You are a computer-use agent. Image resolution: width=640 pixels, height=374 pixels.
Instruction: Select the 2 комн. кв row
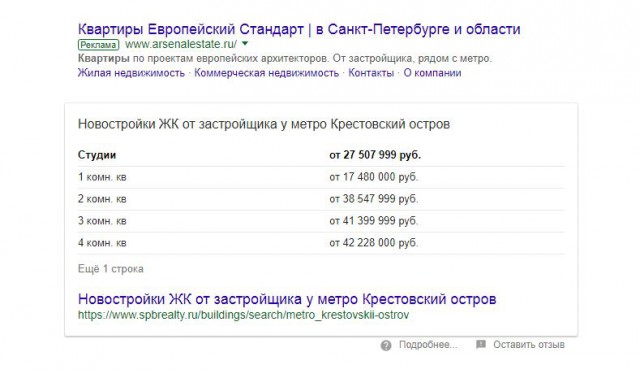(321, 199)
